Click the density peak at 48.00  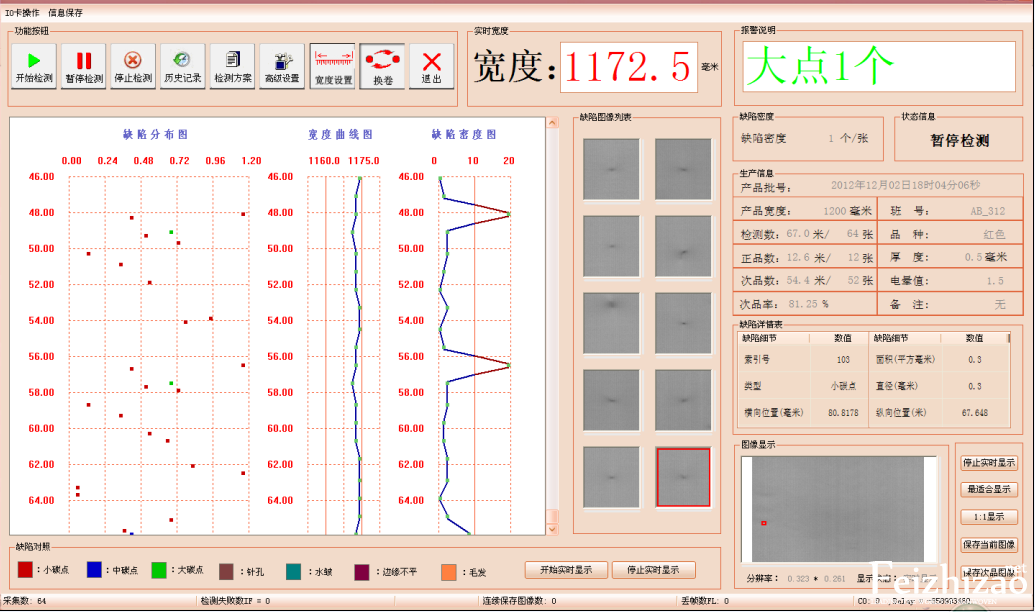point(509,214)
